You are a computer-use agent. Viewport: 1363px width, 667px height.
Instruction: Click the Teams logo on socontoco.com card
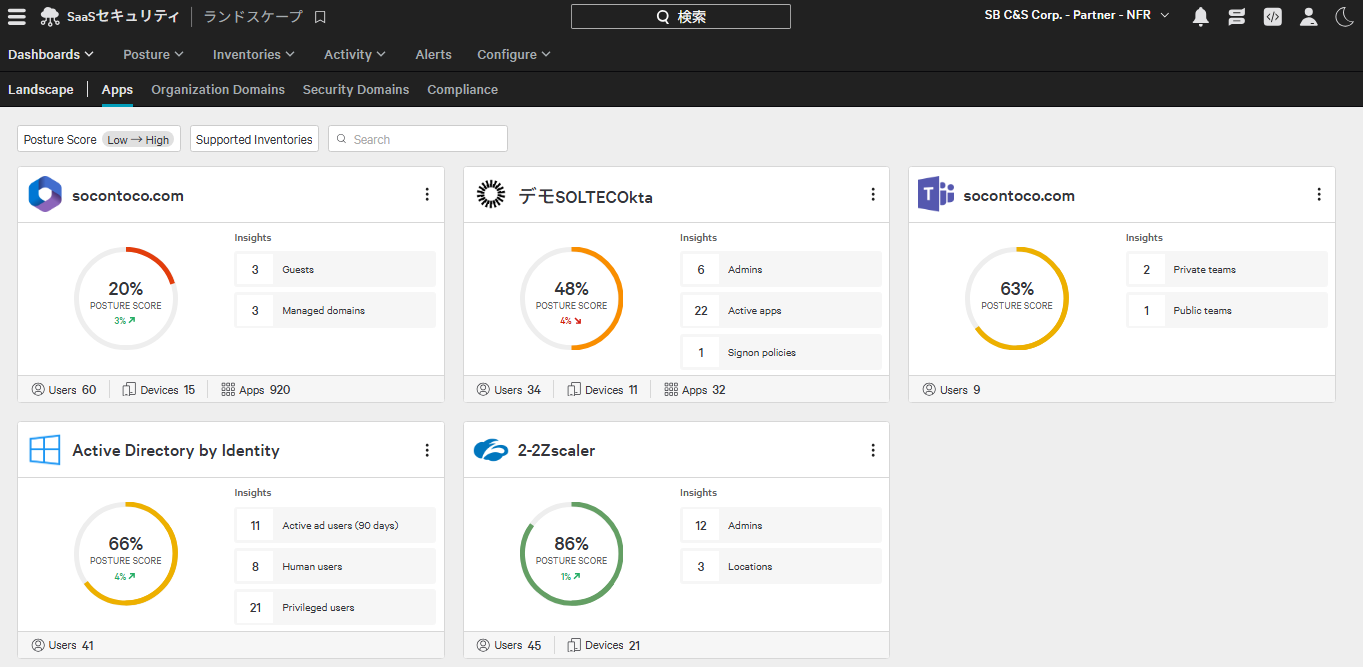tap(936, 195)
